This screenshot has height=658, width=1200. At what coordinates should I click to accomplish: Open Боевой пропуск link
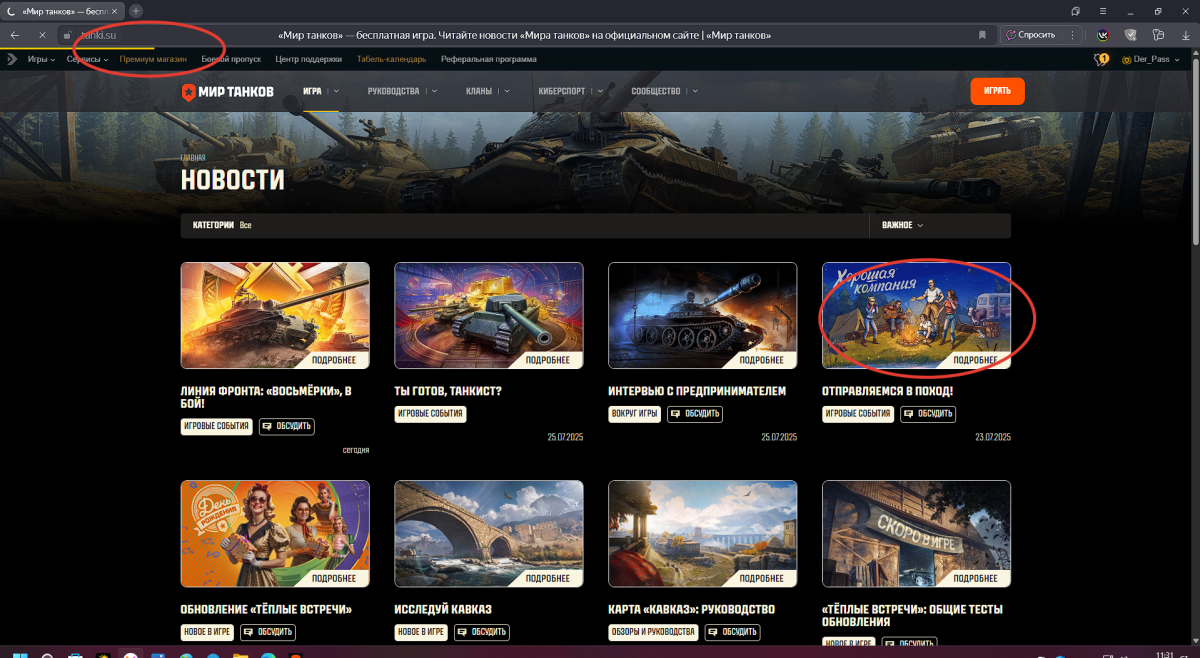tap(231, 59)
